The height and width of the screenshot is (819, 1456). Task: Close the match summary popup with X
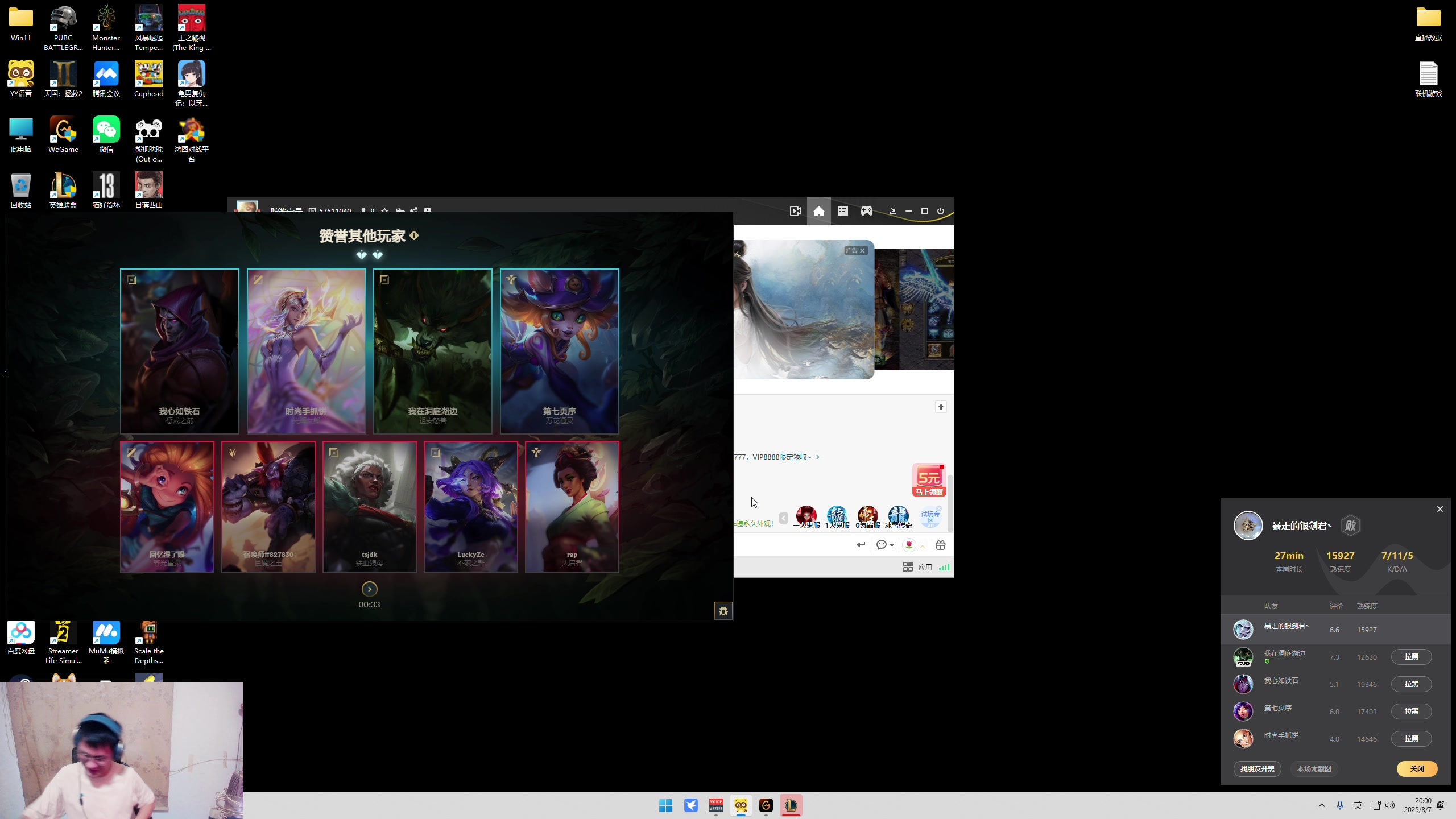tap(1440, 509)
